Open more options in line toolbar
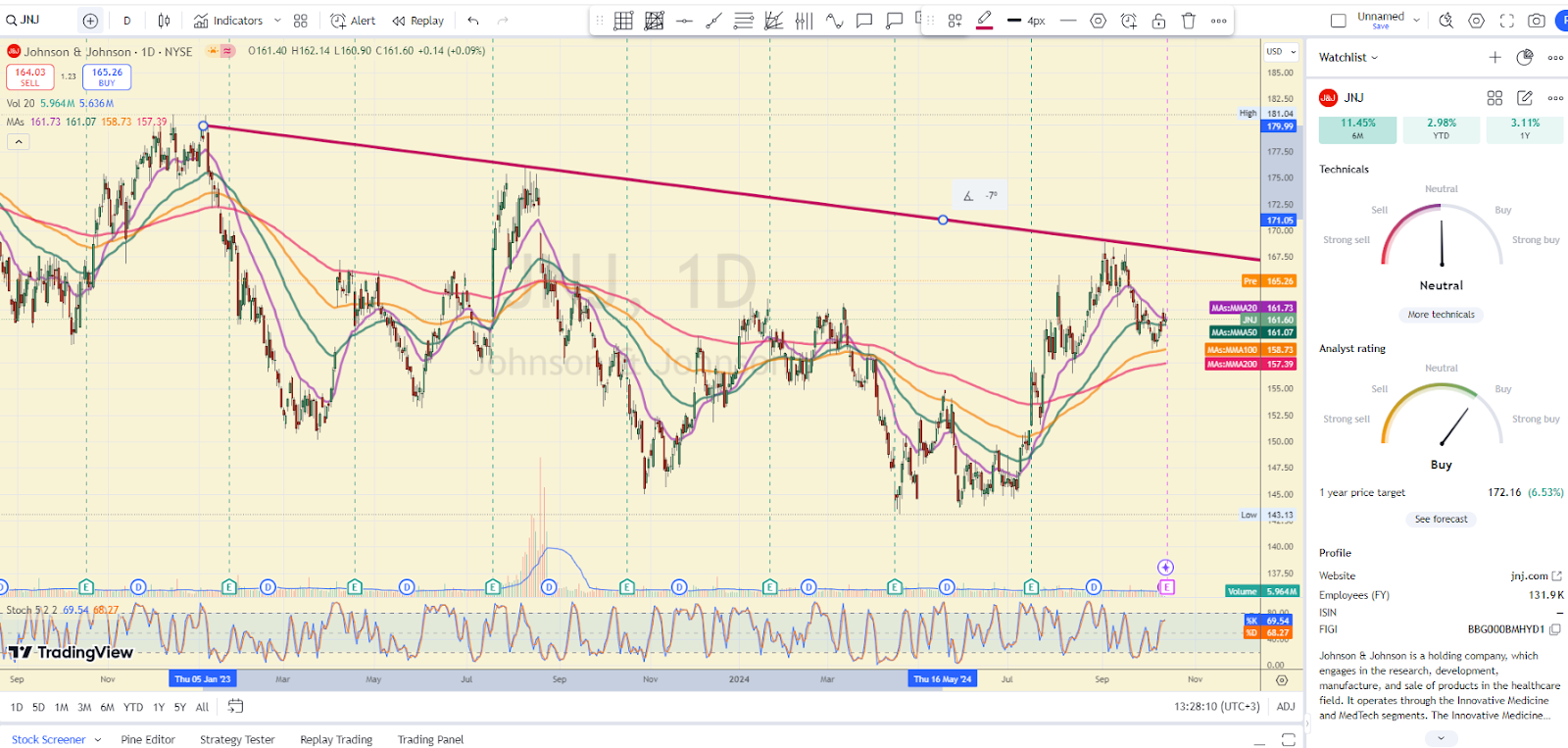The height and width of the screenshot is (748, 1568). point(1219,21)
